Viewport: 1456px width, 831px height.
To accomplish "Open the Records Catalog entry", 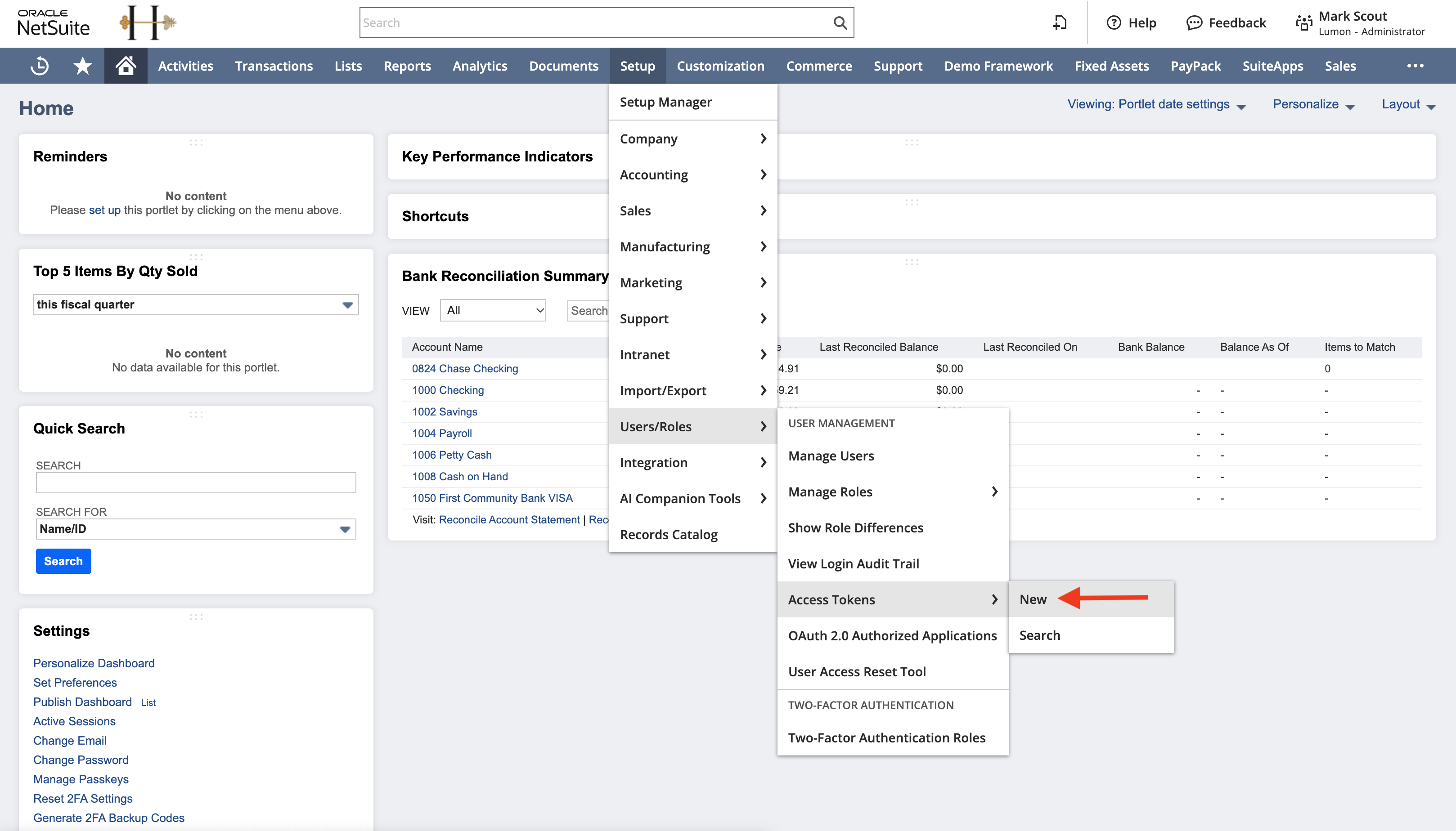I will pyautogui.click(x=692, y=535).
